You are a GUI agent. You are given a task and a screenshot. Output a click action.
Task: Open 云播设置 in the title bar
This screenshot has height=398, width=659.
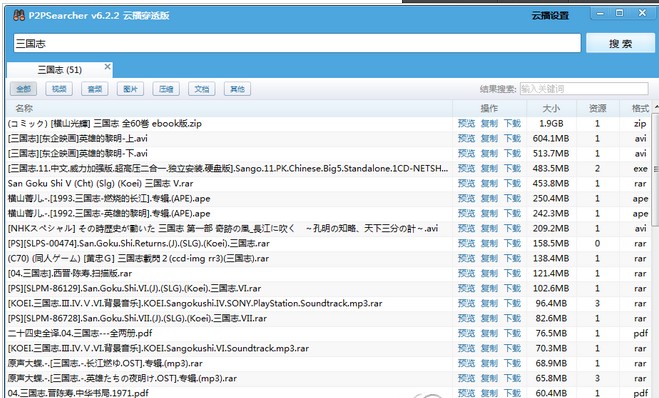(550, 16)
